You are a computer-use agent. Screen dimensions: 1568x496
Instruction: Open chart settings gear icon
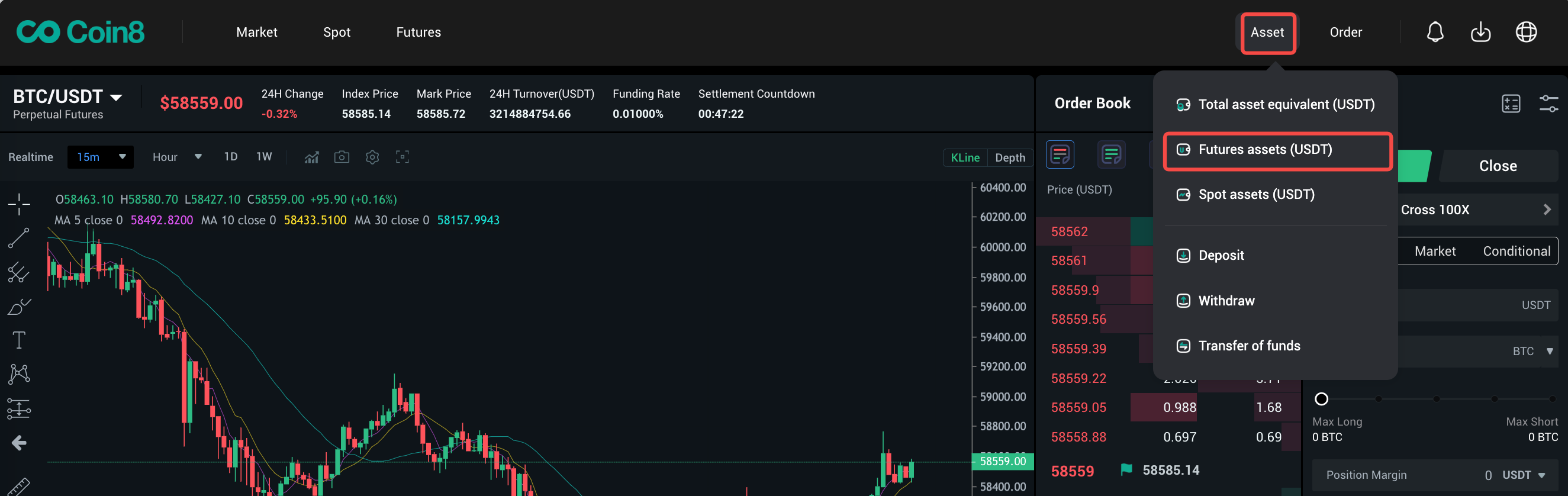coord(372,157)
